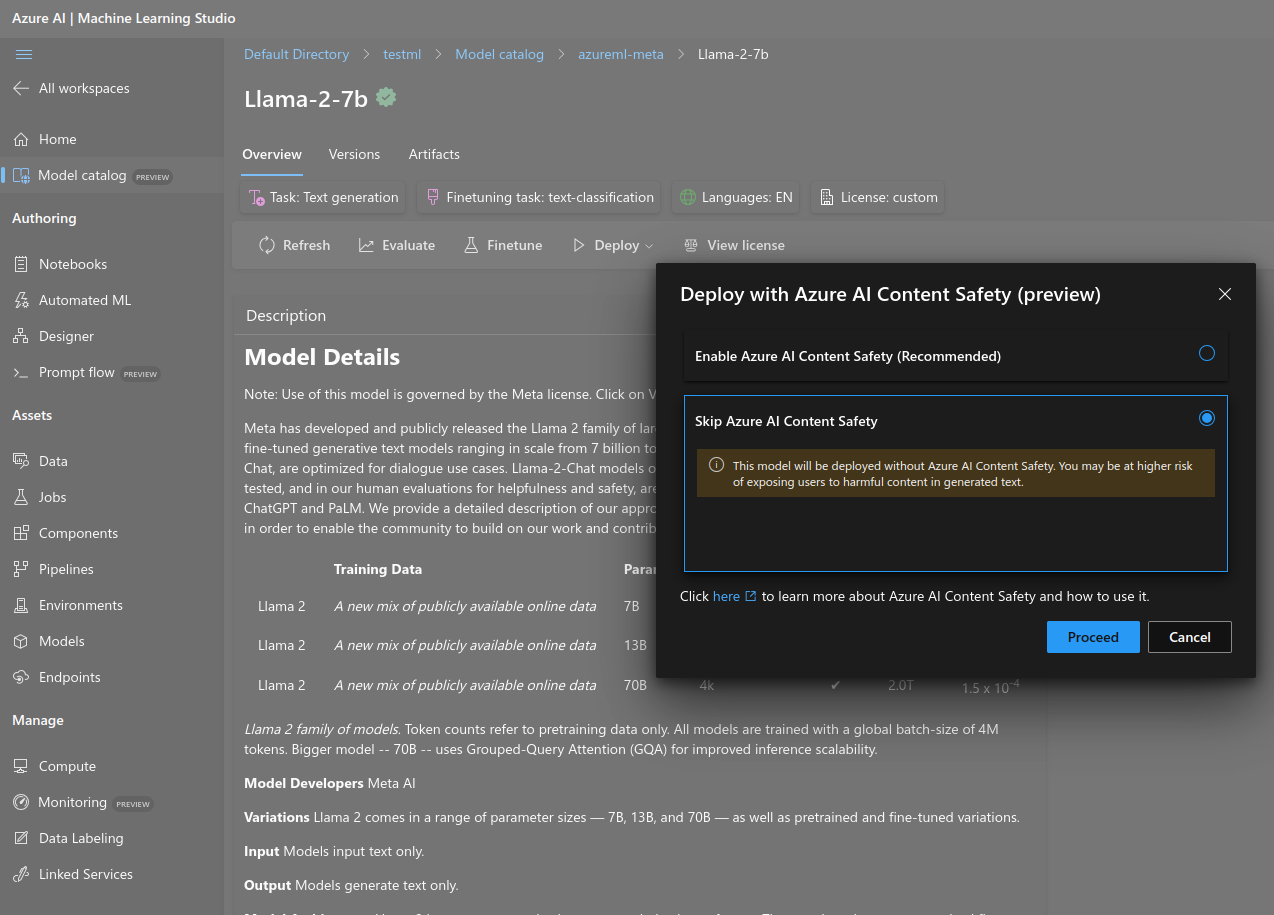Navigate to azureml-meta breadcrumb
Image resolution: width=1274 pixels, height=915 pixels.
pos(621,54)
